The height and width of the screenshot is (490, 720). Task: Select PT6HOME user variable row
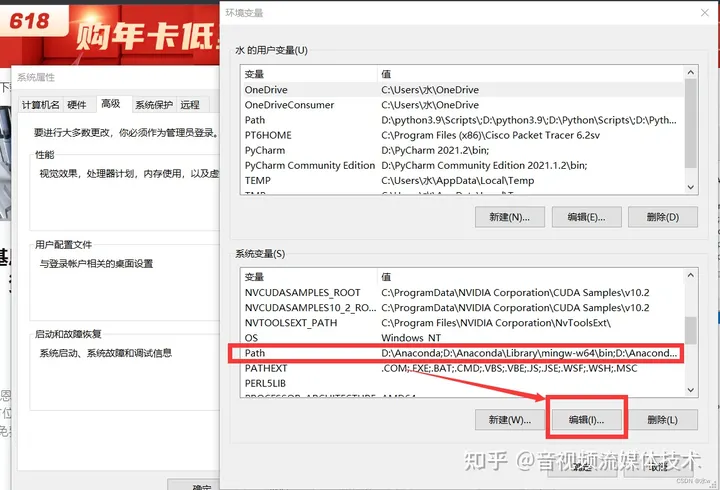point(462,135)
